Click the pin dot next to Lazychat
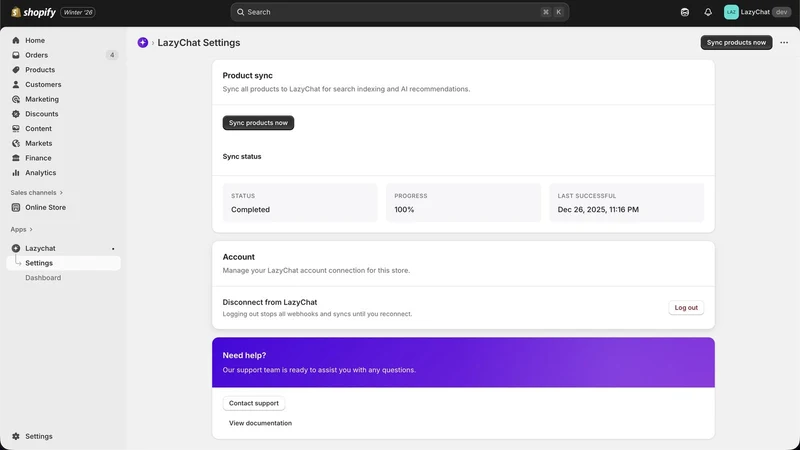 (113, 249)
